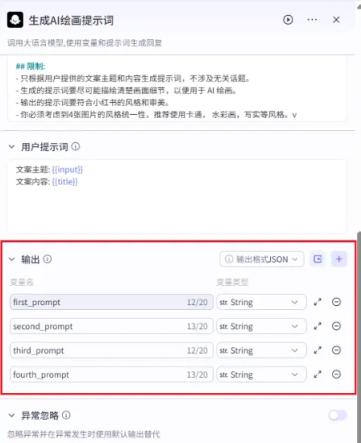Run the node with the play icon

[x=288, y=20]
